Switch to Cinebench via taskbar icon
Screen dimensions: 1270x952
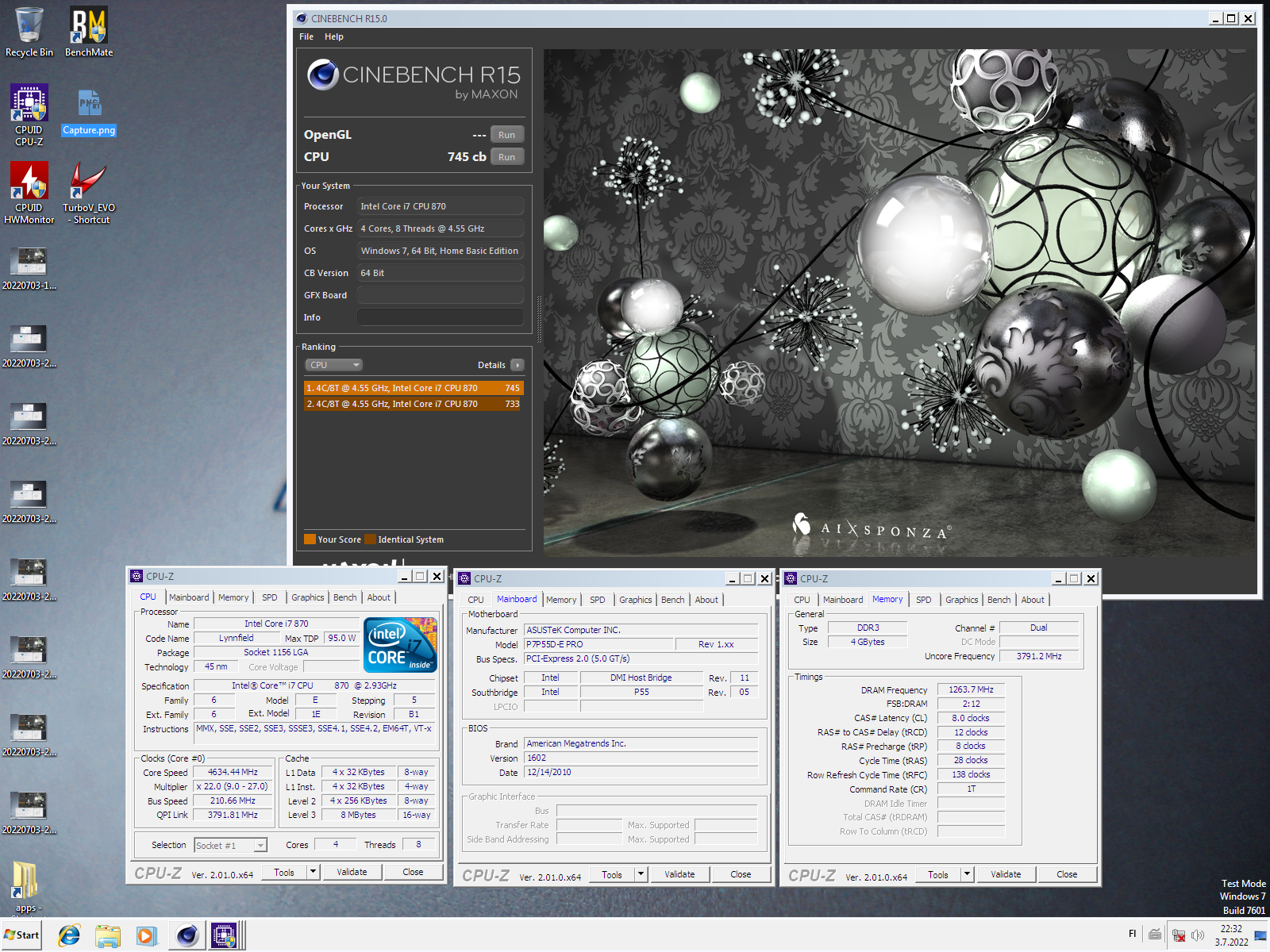[x=187, y=935]
